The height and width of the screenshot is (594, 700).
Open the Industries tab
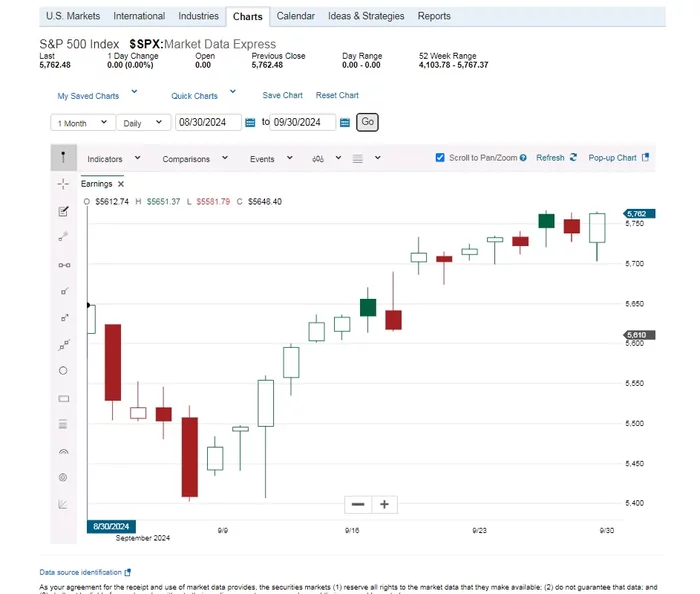coord(198,16)
